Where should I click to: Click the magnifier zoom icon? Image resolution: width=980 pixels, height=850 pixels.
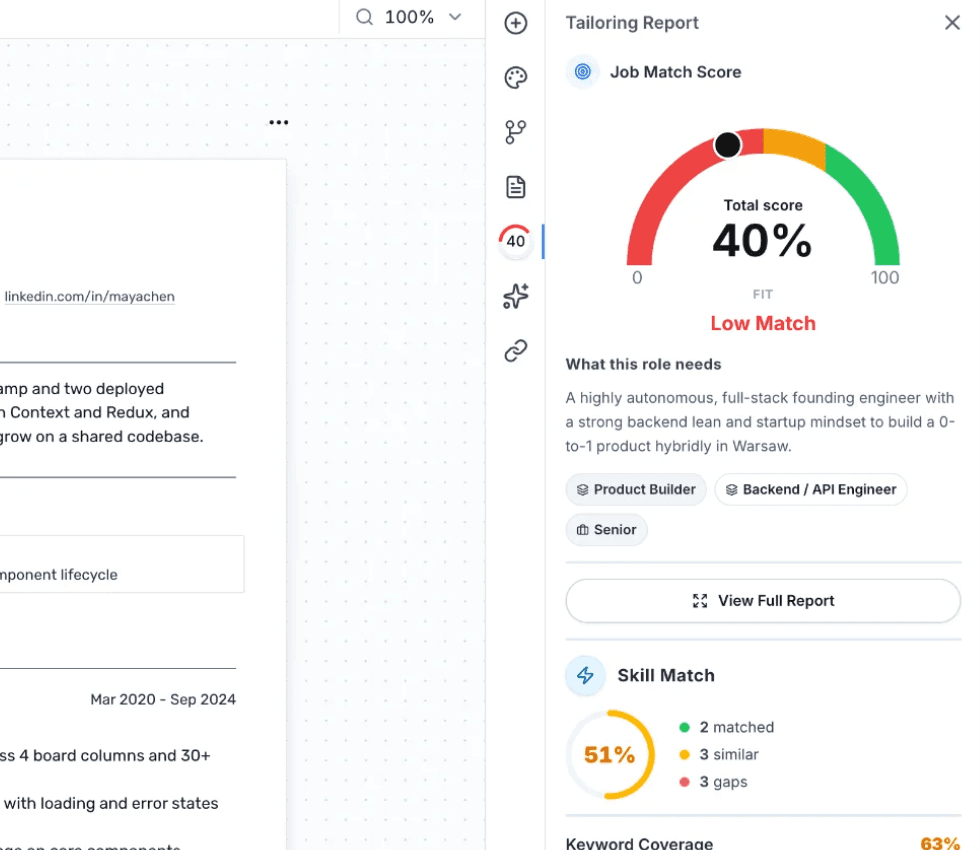pos(364,17)
